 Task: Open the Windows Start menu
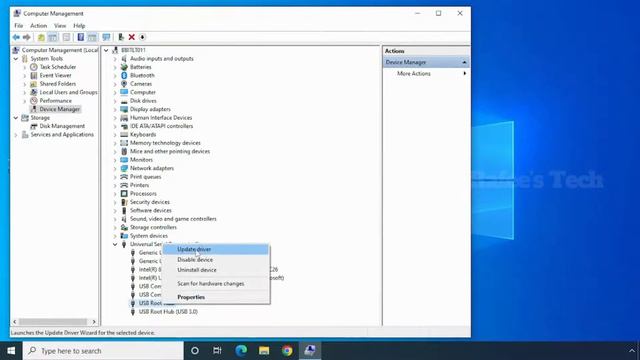(11, 351)
